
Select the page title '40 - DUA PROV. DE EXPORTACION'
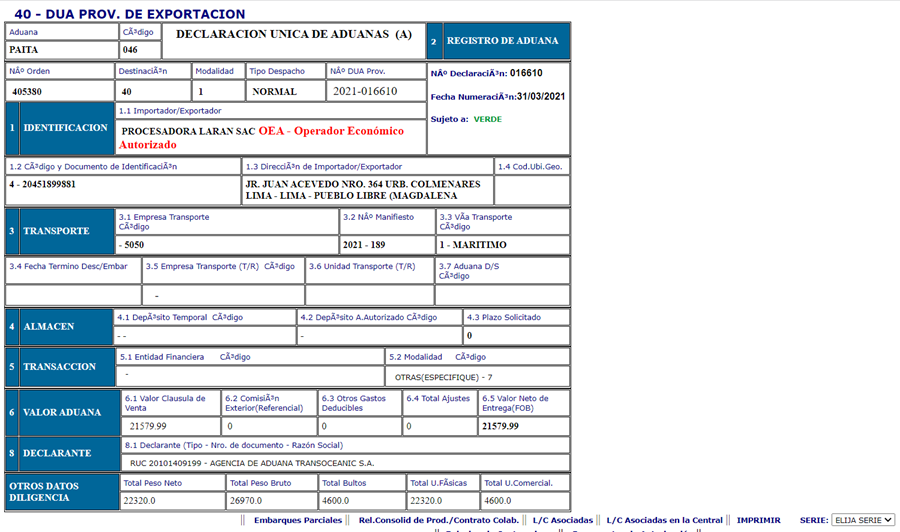(x=130, y=14)
